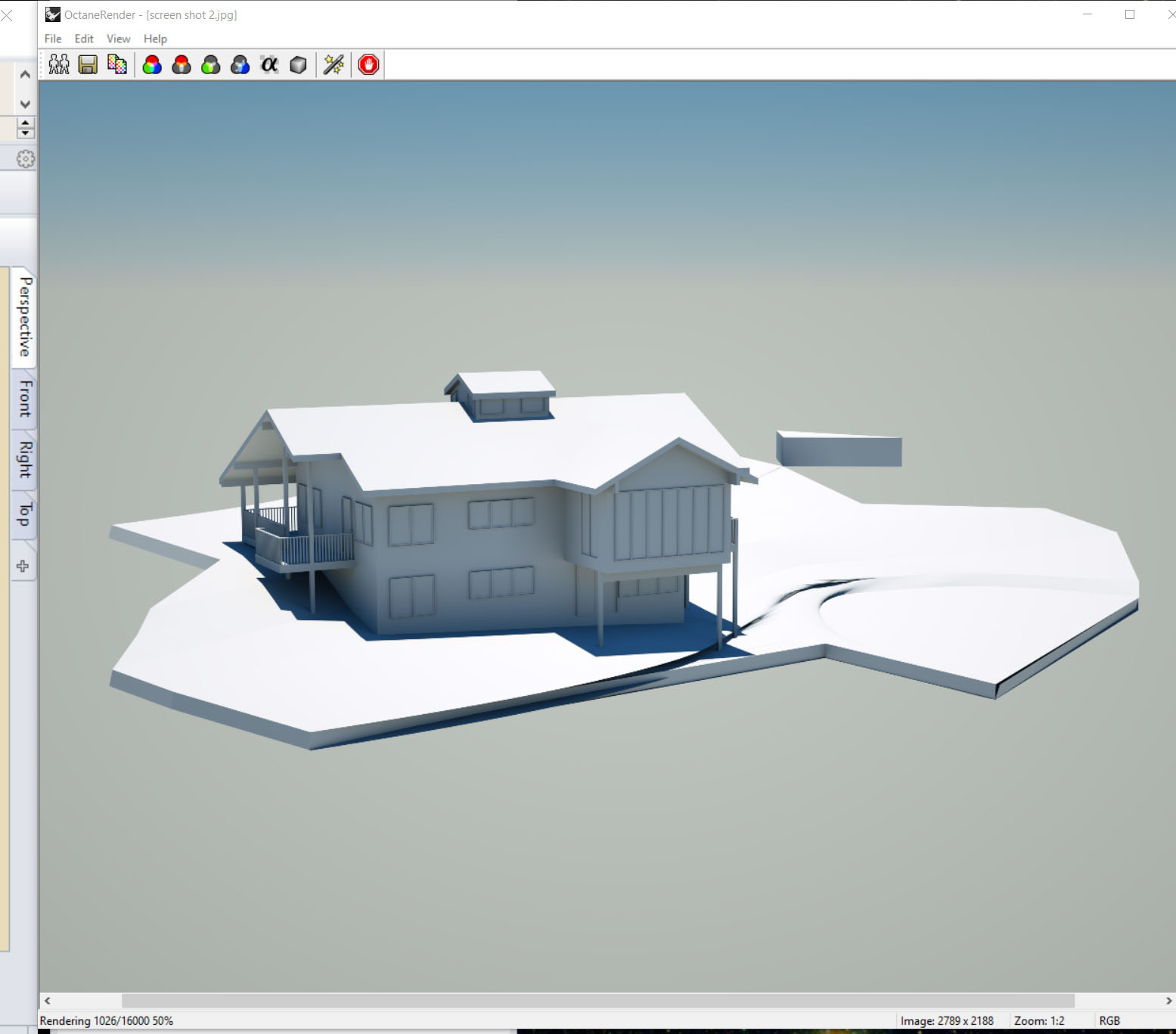The image size is (1176, 1034).
Task: Click the horizontal scrollbar thumb
Action: (597, 1001)
